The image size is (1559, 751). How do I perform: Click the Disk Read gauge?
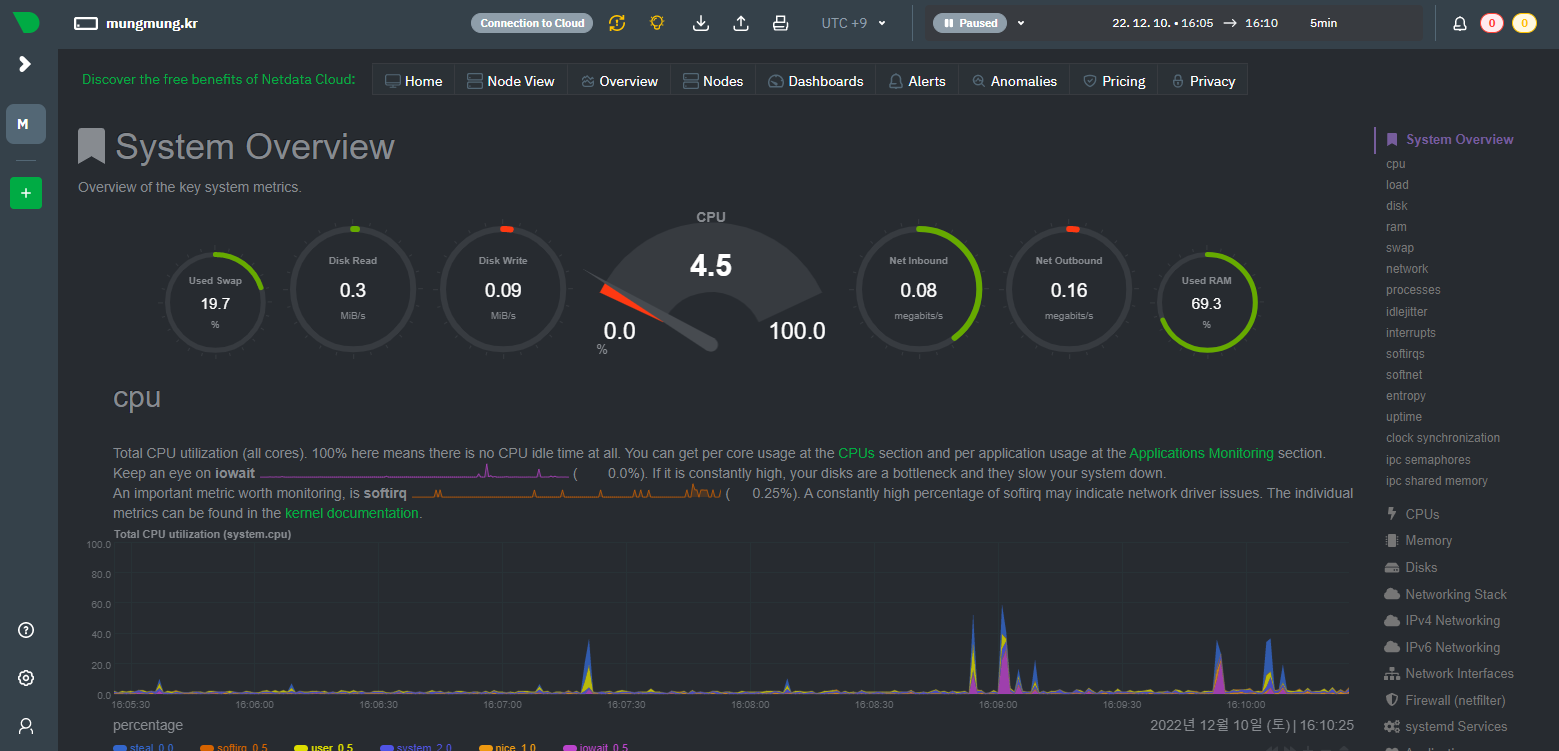click(353, 289)
